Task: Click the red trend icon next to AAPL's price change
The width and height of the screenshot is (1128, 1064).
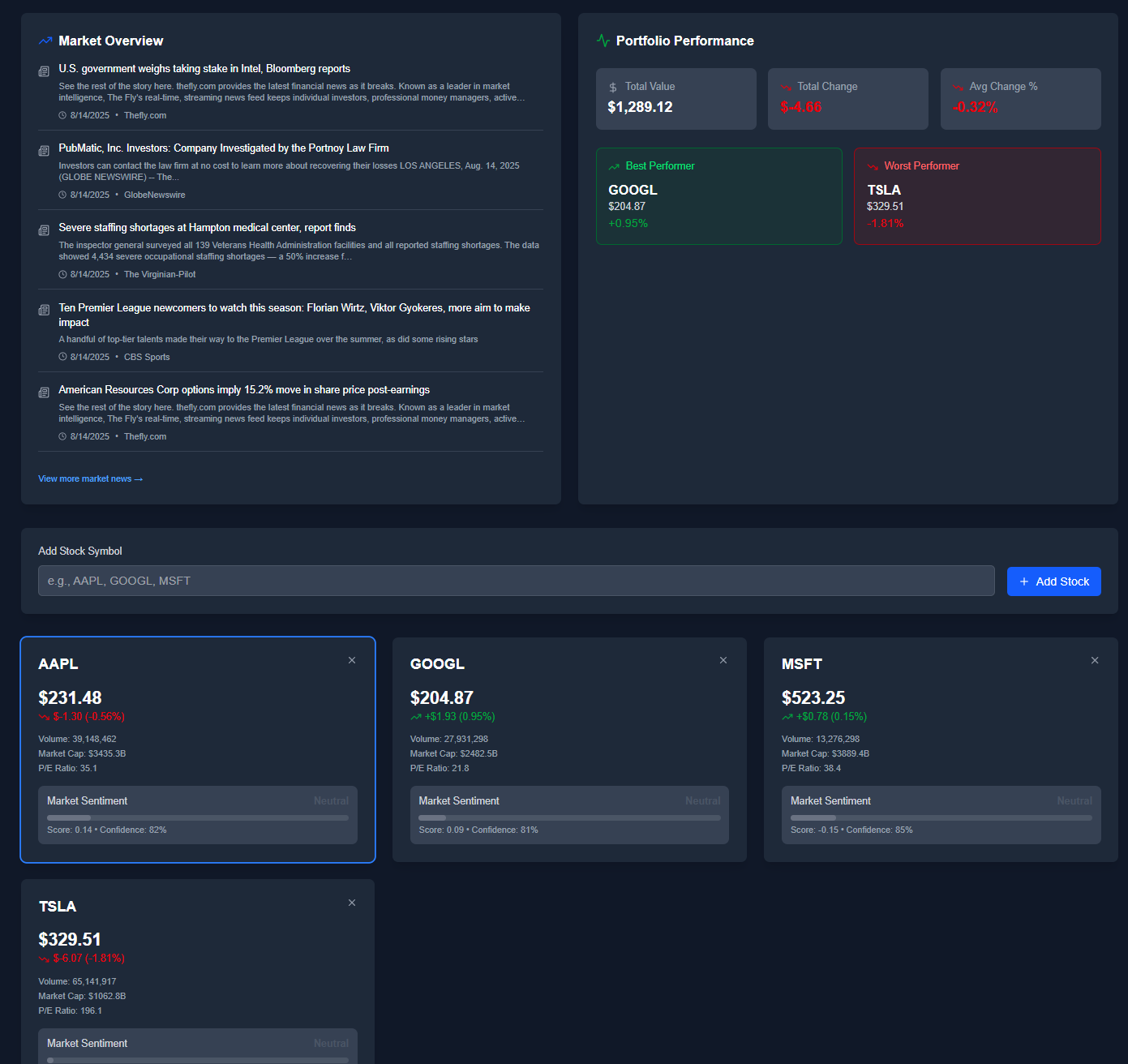Action: (43, 717)
